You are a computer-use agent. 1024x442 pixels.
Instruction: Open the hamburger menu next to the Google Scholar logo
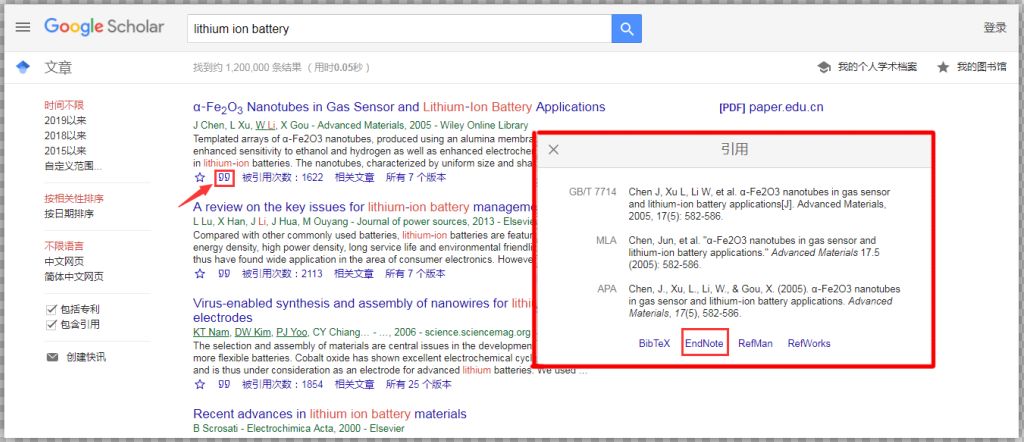click(x=23, y=27)
